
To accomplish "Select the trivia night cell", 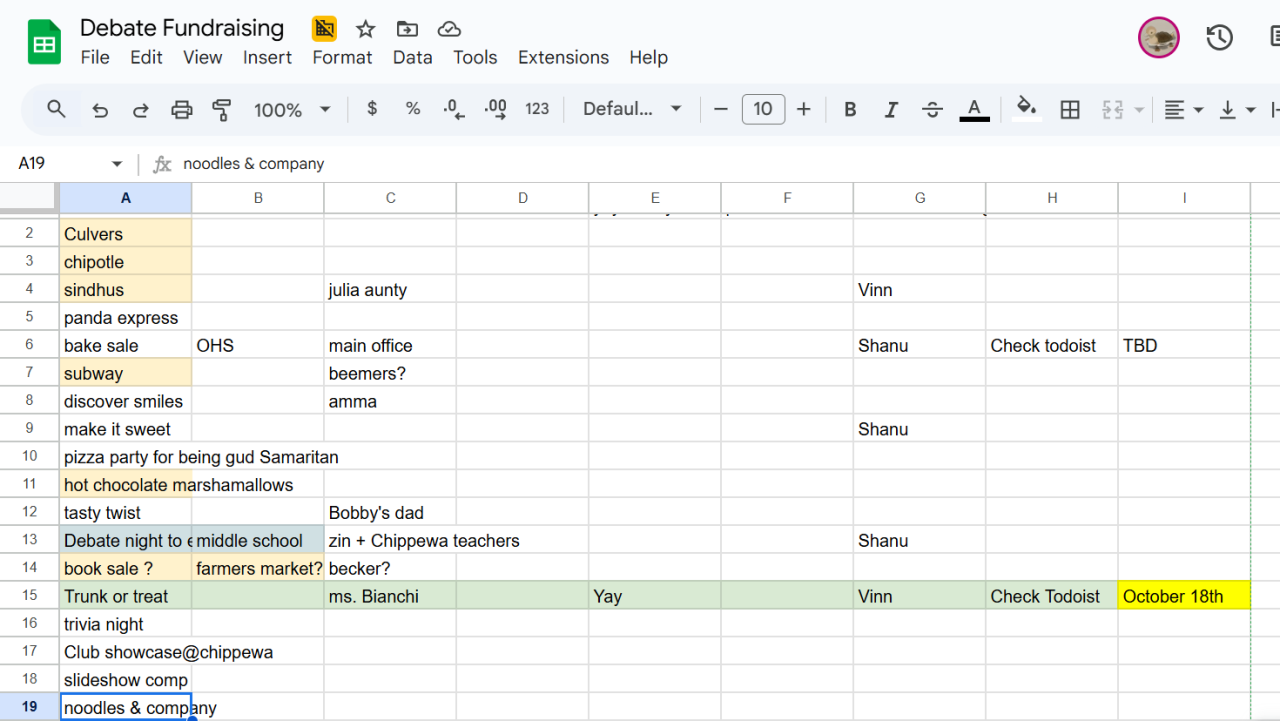I will click(x=126, y=624).
